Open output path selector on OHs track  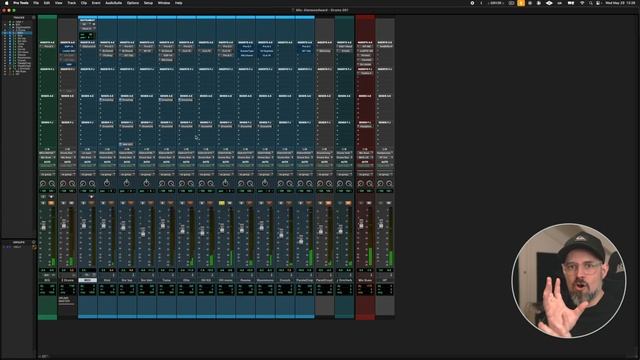point(186,157)
